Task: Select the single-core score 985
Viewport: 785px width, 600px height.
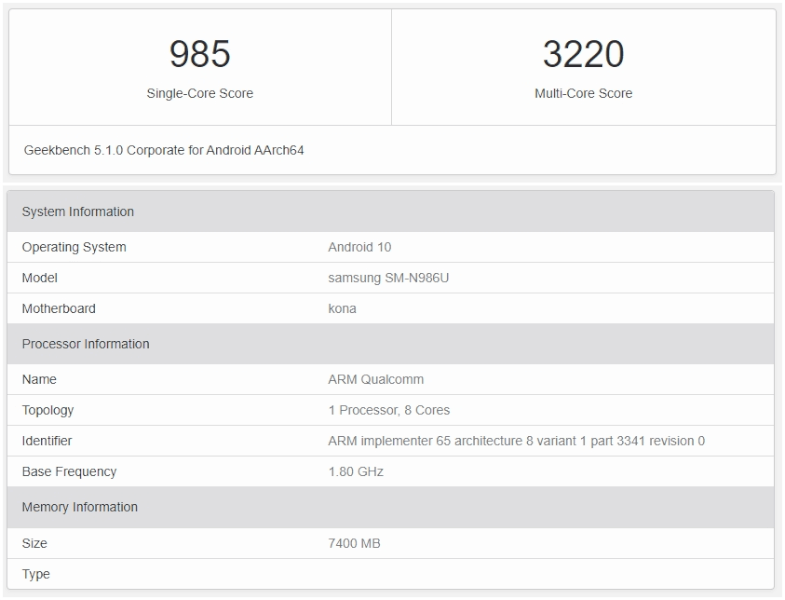Action: pyautogui.click(x=200, y=54)
